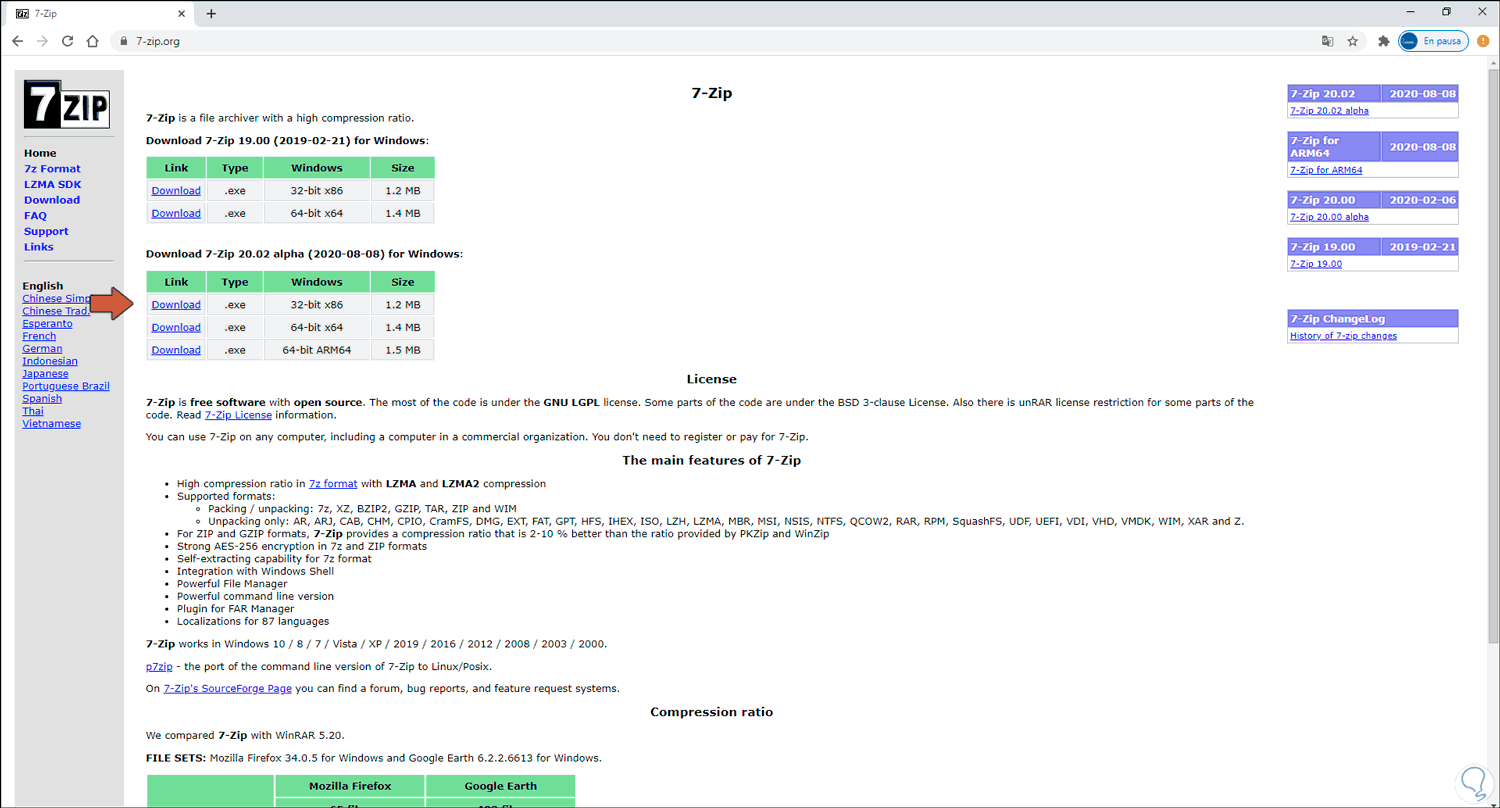Image resolution: width=1500 pixels, height=808 pixels.
Task: Reload the 7-zip.org page
Action: tap(68, 41)
